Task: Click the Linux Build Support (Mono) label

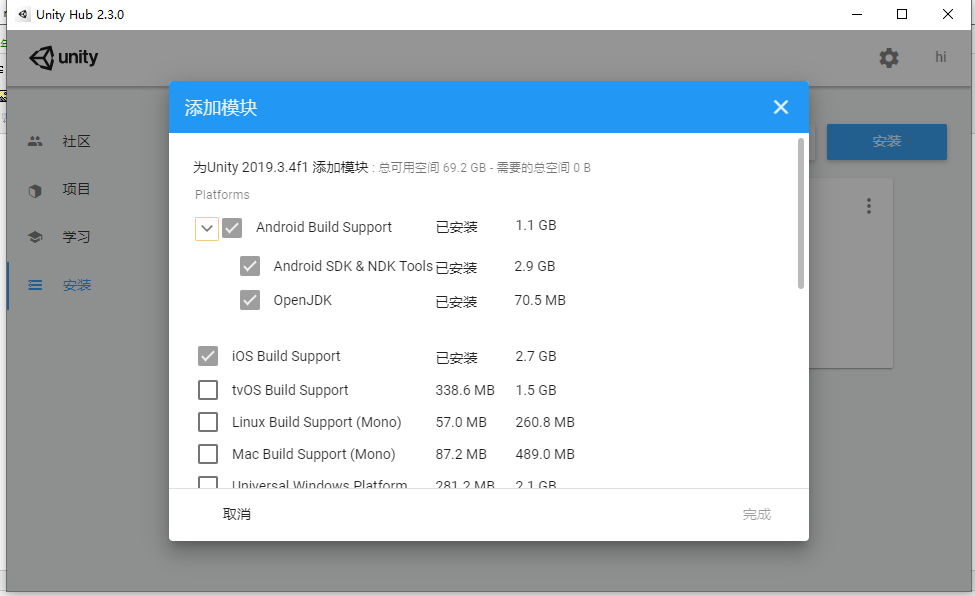Action: [317, 422]
